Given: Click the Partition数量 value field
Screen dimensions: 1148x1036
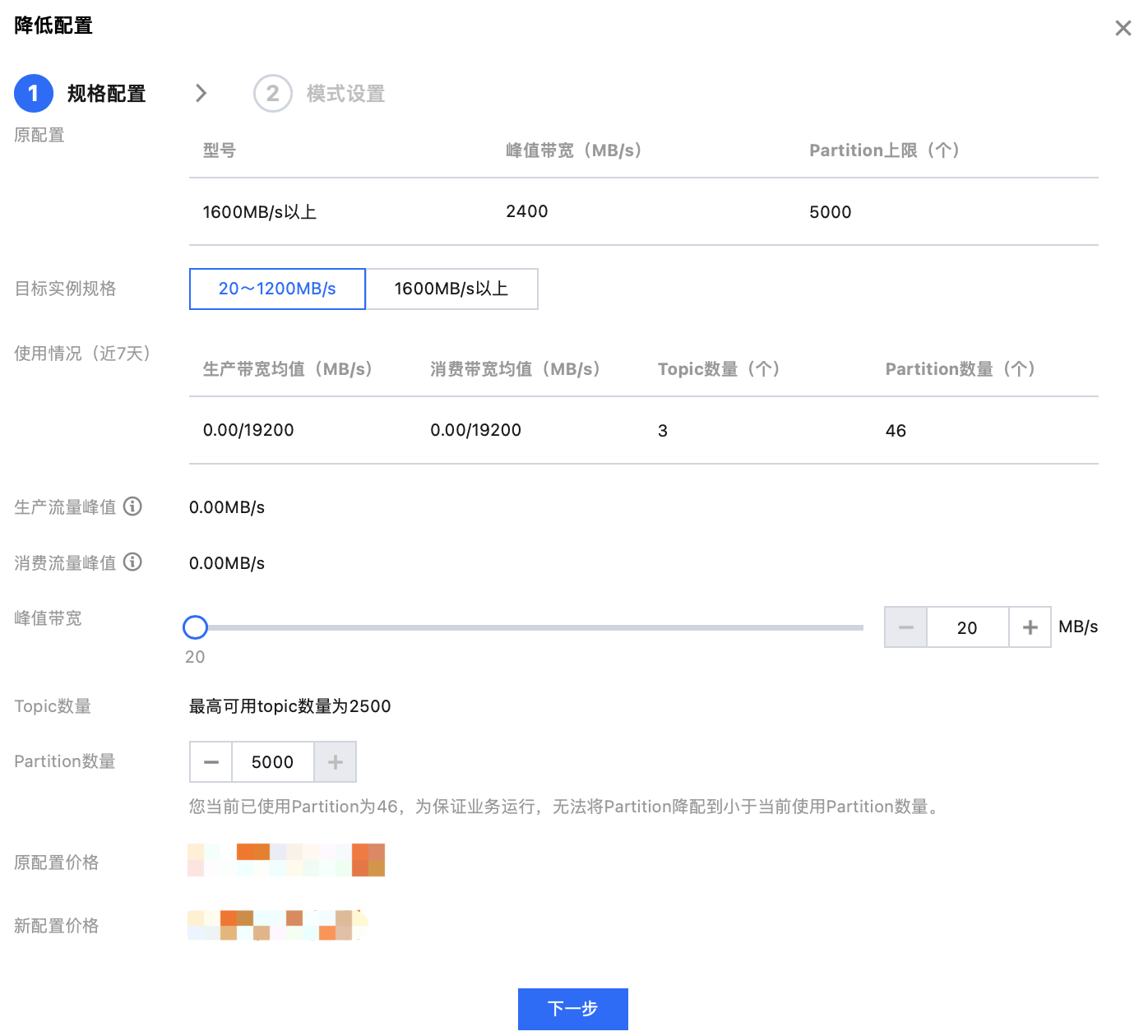Looking at the screenshot, I should [273, 762].
